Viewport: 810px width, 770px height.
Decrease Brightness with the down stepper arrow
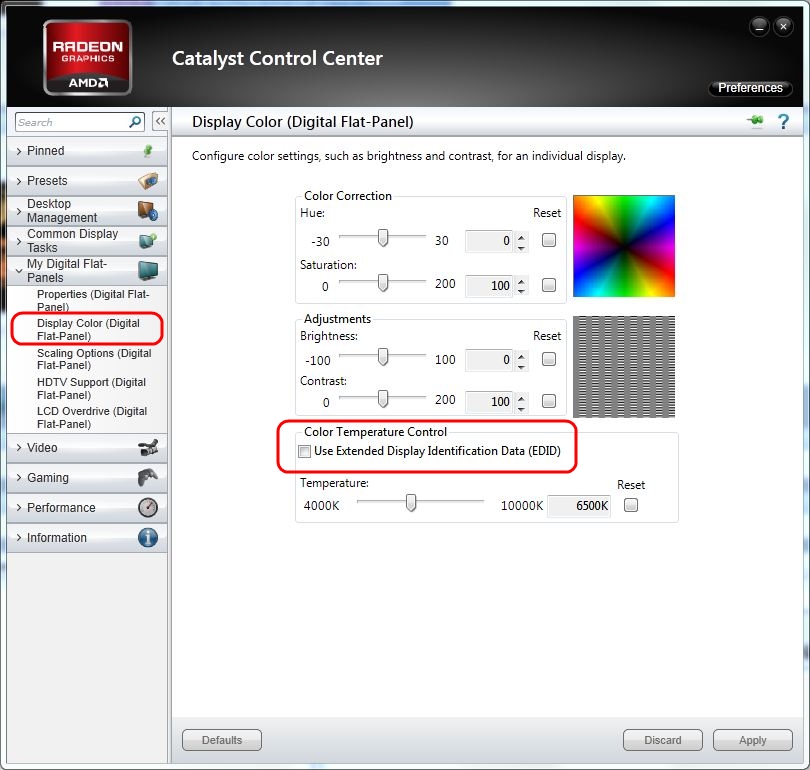click(521, 366)
